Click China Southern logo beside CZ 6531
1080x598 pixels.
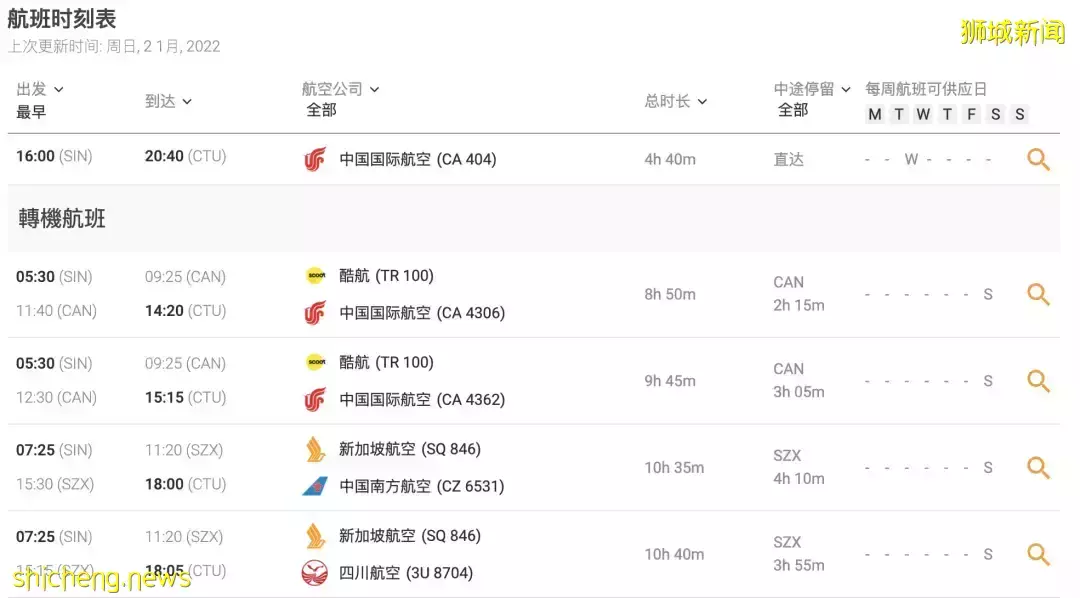click(x=315, y=486)
